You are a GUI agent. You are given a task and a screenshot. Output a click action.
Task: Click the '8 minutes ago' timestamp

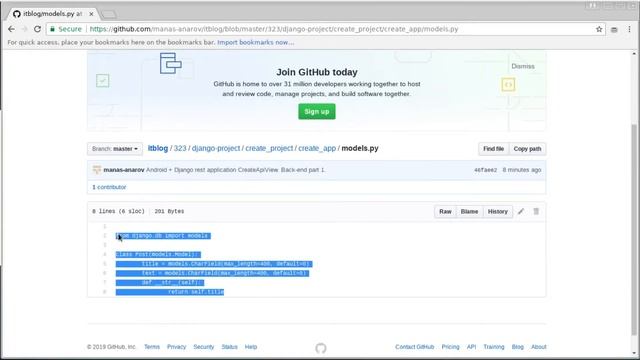pos(522,170)
